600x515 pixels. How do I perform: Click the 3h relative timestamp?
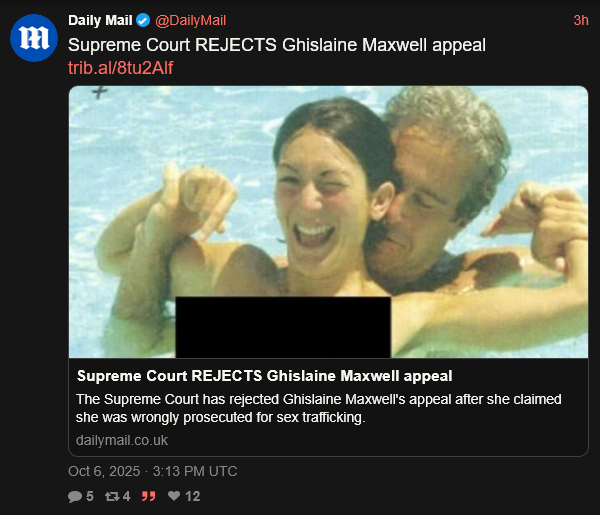[581, 20]
